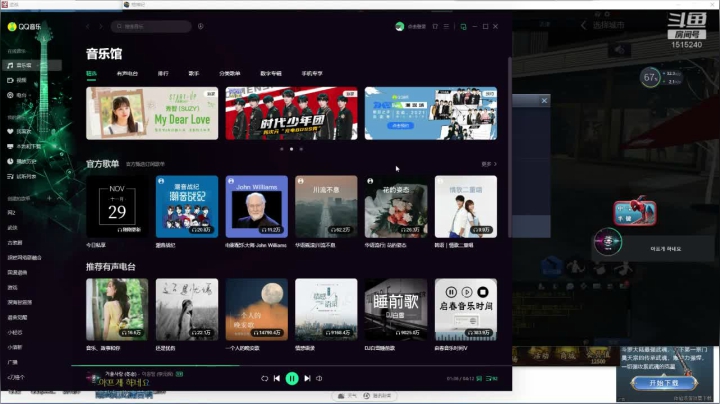Open the 睡前歌 DJ radio cover
This screenshot has height=404, width=720.
pyautogui.click(x=396, y=309)
